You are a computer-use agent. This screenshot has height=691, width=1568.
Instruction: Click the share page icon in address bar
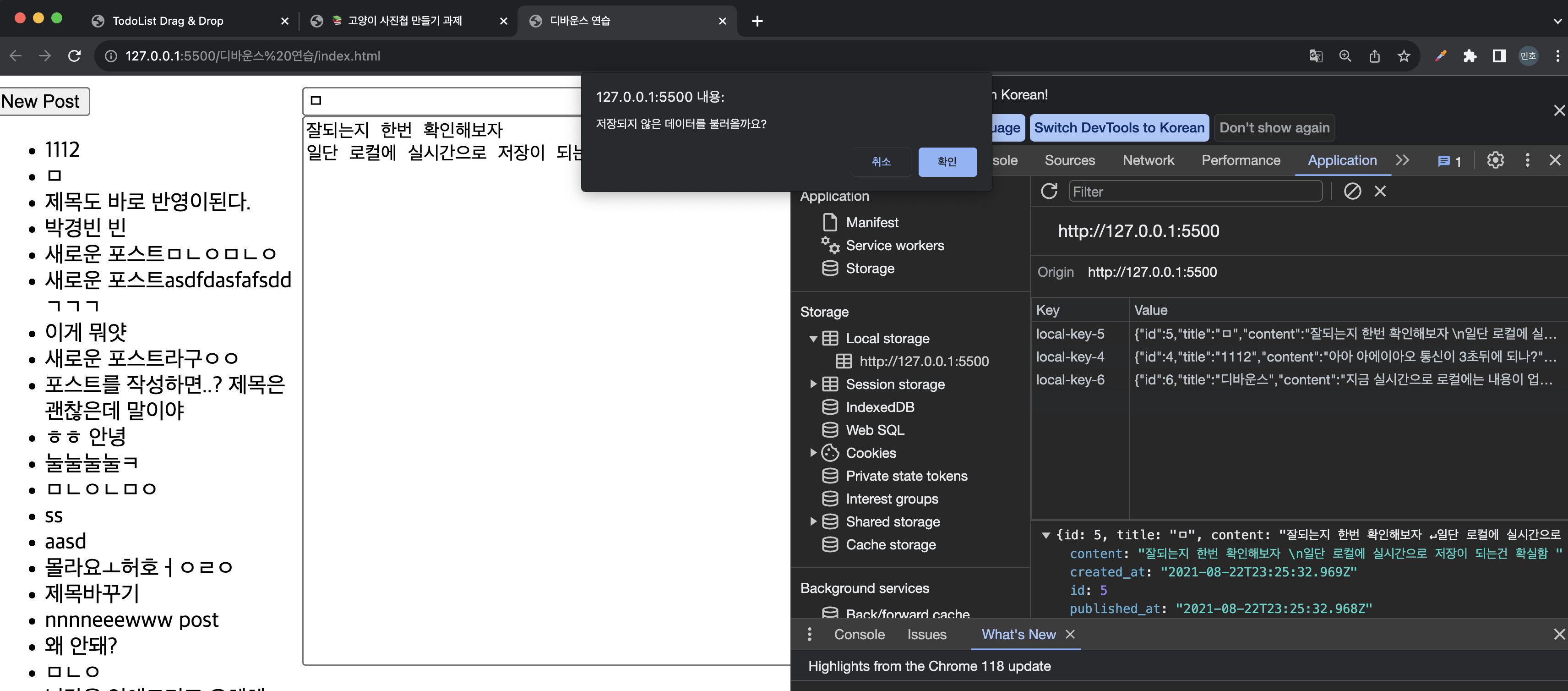[1374, 56]
